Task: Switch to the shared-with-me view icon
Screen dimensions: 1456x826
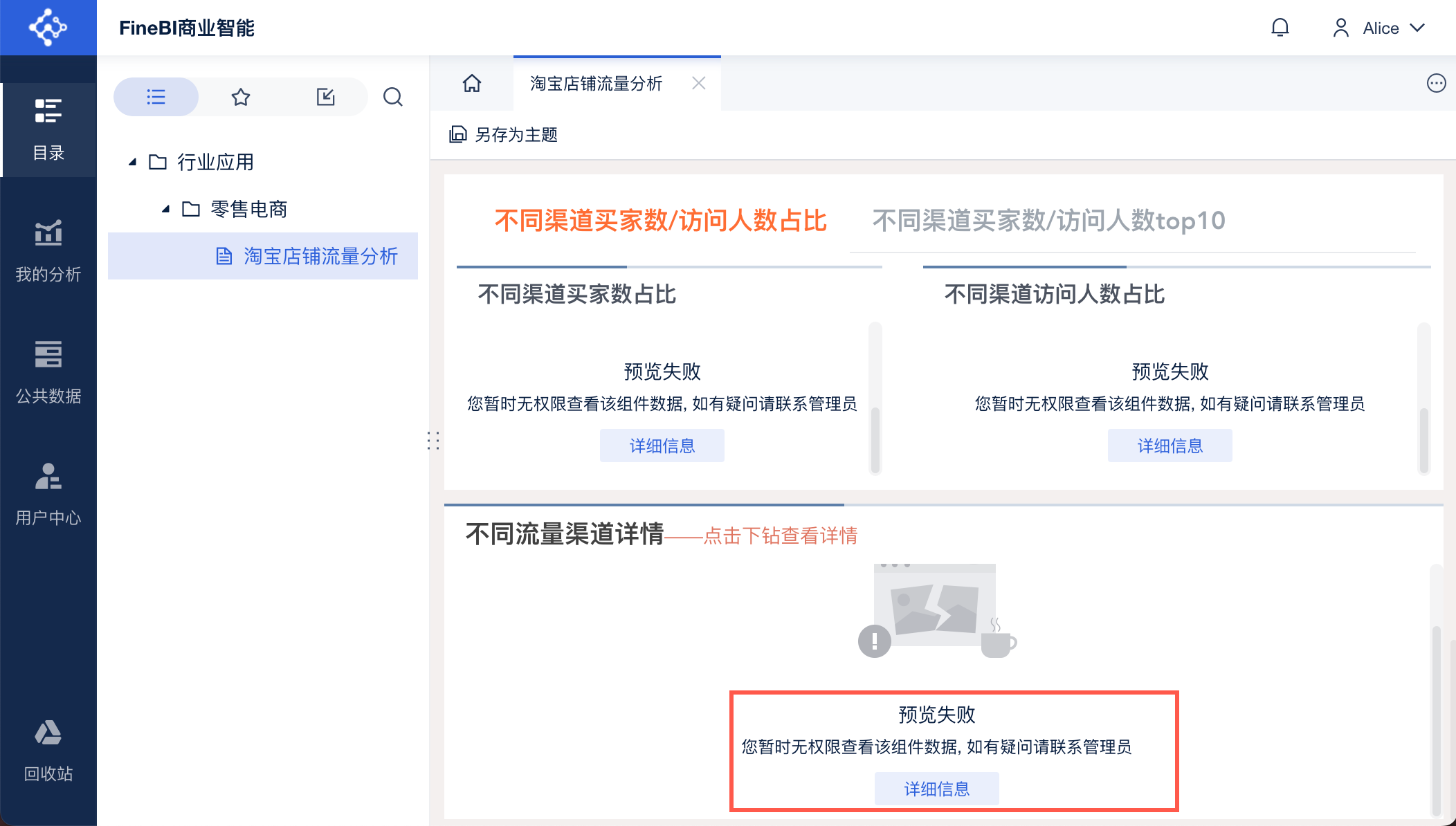Action: [x=325, y=97]
